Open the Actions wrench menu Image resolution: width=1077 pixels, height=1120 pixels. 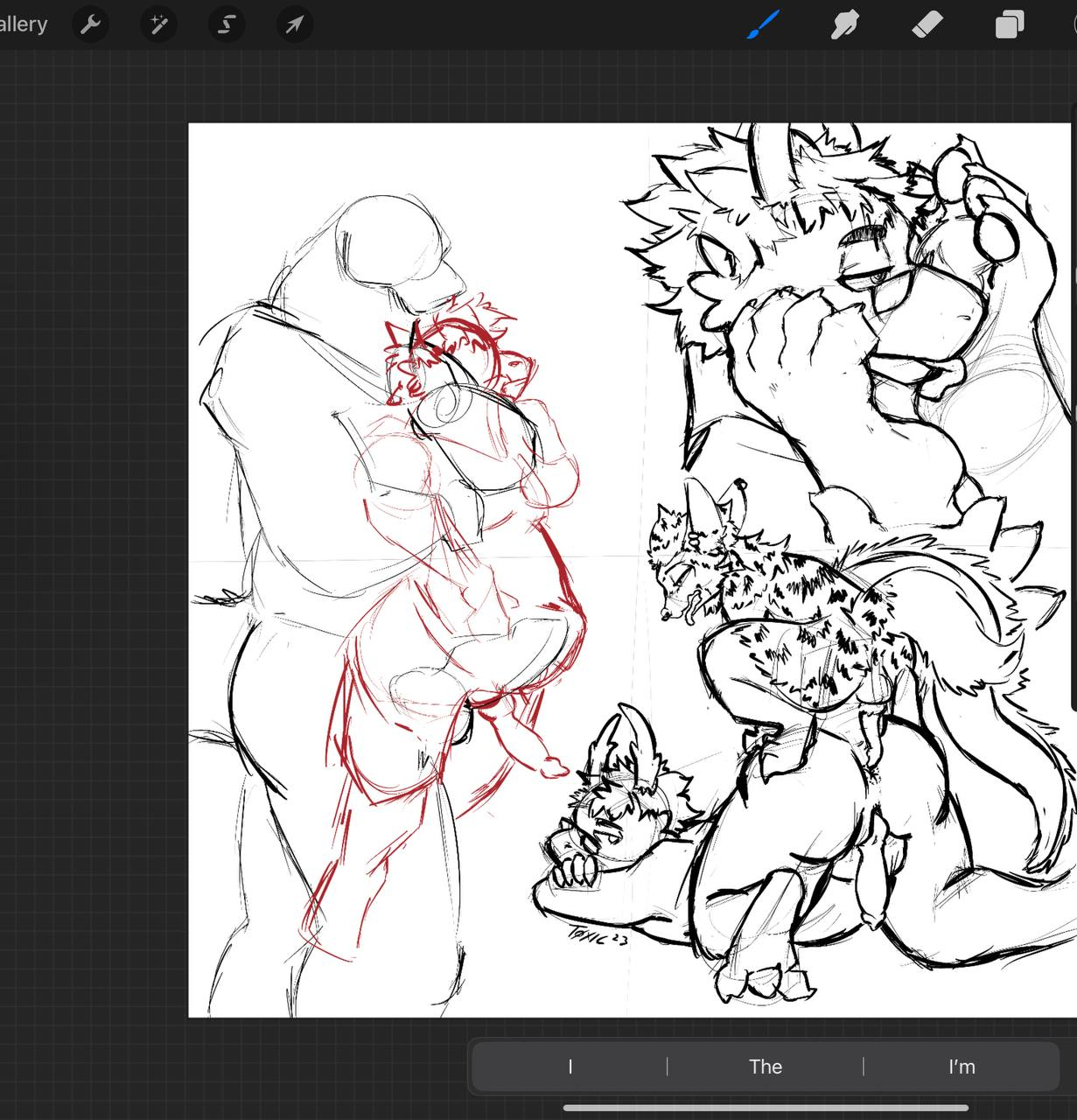point(90,24)
